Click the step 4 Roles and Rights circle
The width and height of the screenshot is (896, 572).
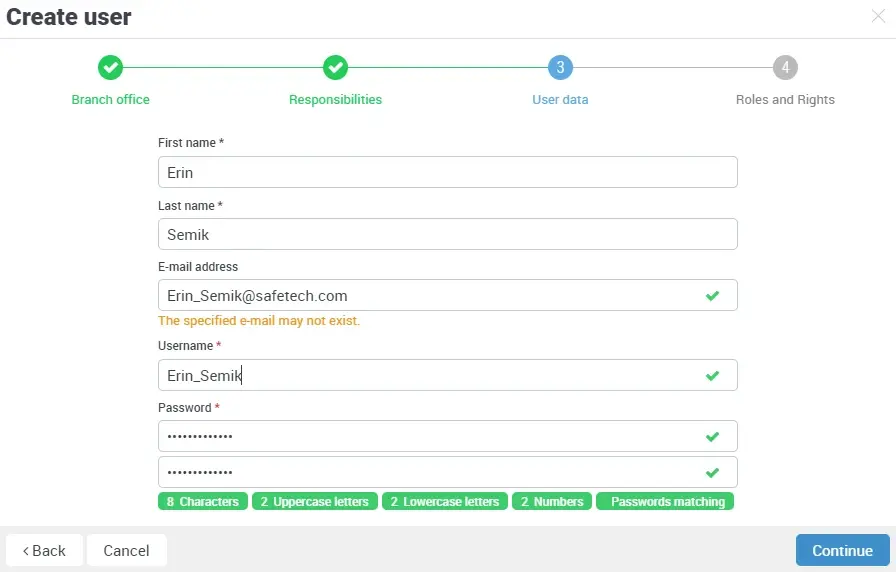pos(785,67)
